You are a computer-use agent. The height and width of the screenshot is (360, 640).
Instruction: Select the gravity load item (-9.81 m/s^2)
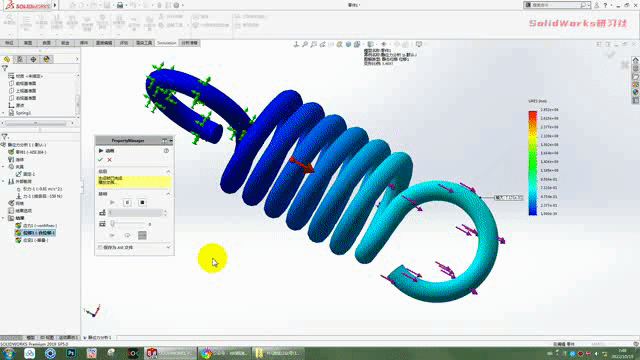40,189
